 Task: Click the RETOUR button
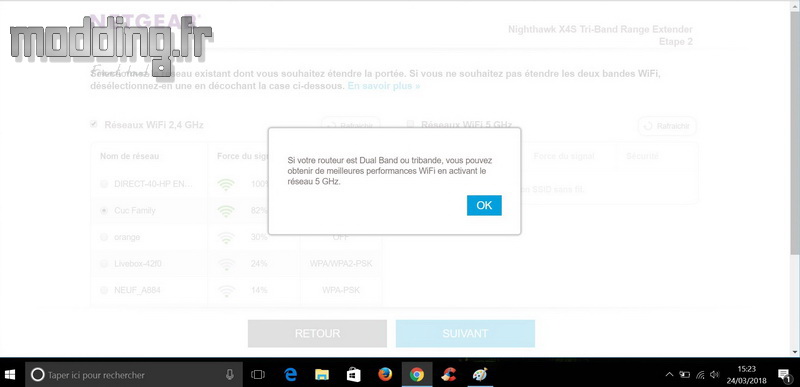click(x=317, y=333)
